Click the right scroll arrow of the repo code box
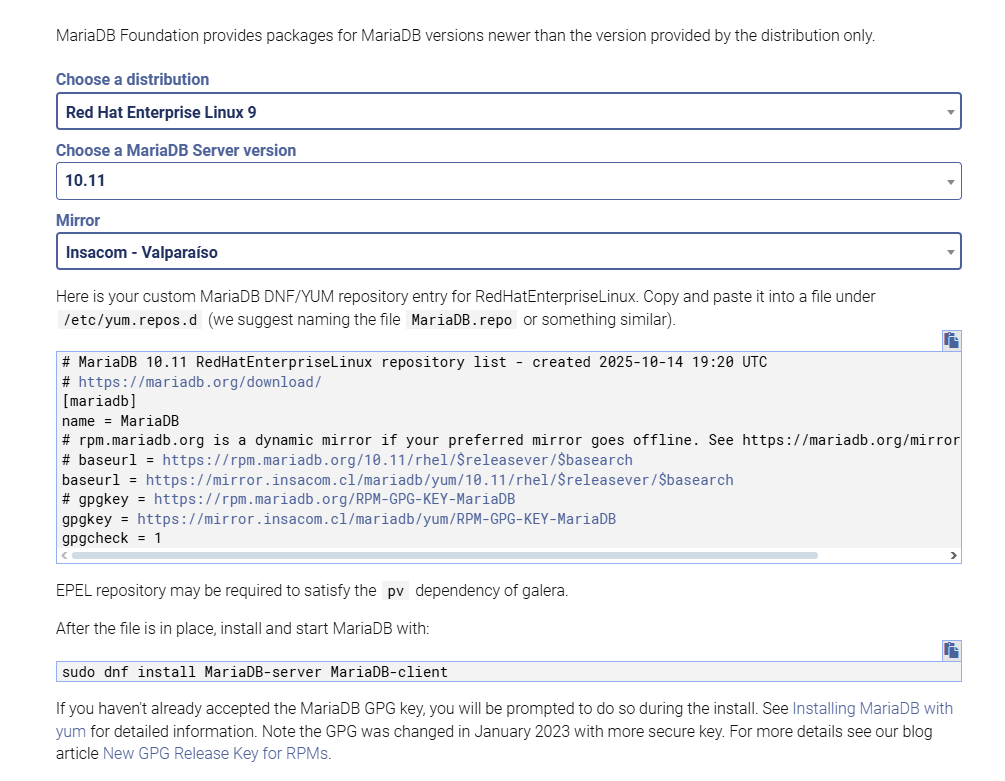Viewport: 1005px width, 781px height. (953, 555)
